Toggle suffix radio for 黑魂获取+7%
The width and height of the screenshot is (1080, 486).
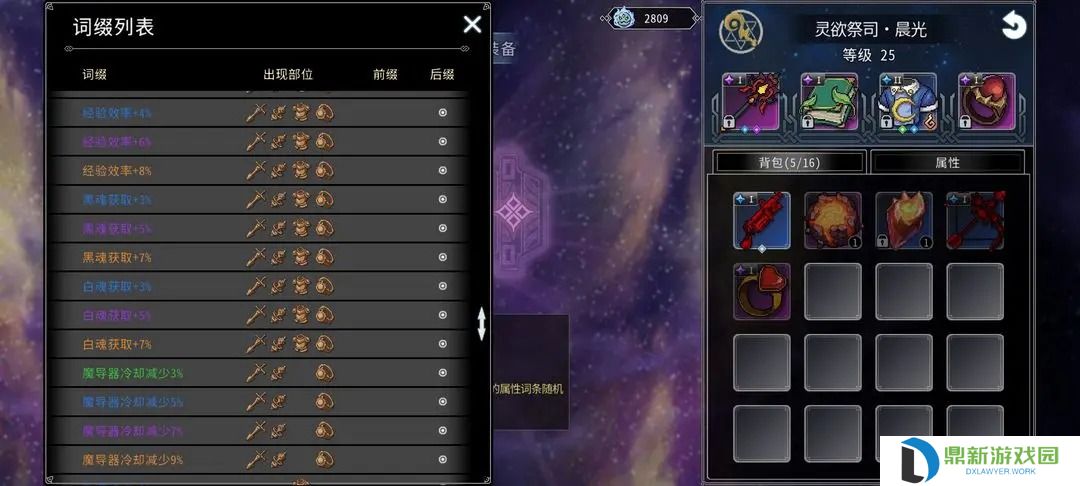pyautogui.click(x=443, y=257)
